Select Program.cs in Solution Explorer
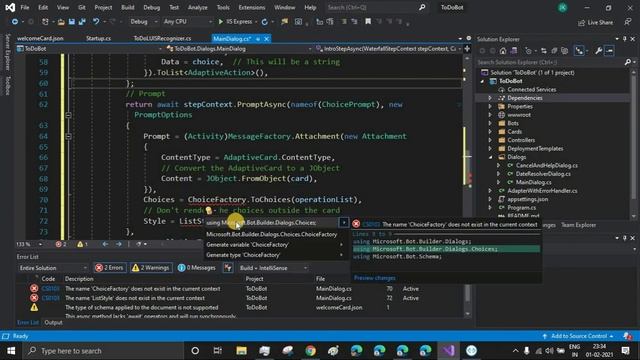 [522, 208]
